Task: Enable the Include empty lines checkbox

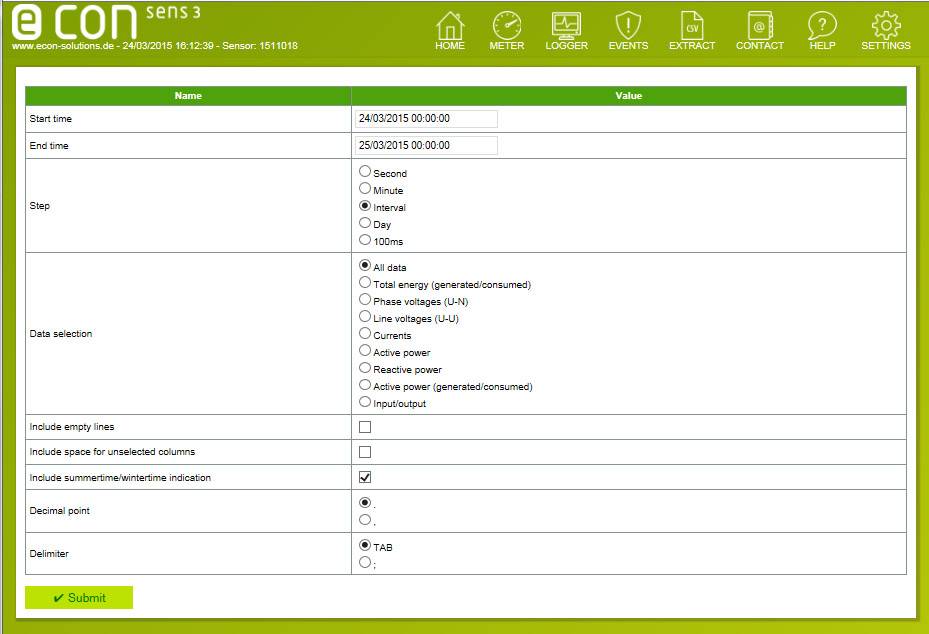Action: [x=365, y=426]
